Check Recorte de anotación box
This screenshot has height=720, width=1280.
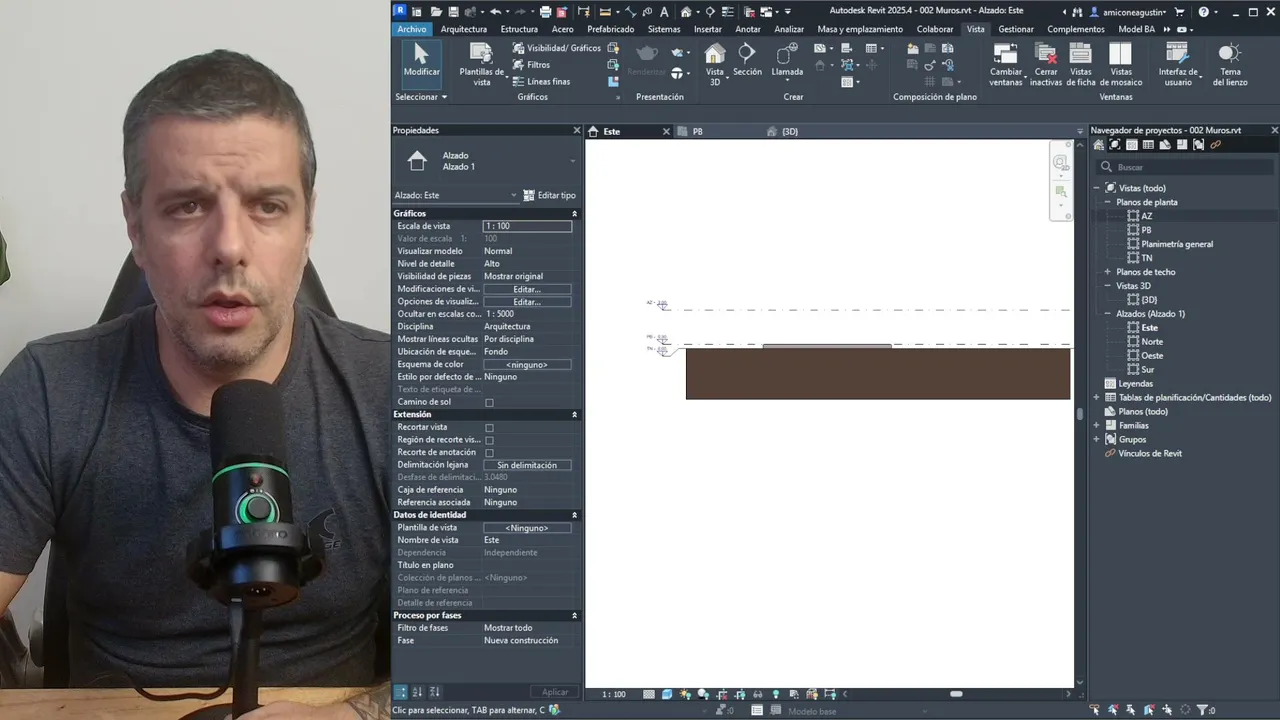tap(489, 453)
